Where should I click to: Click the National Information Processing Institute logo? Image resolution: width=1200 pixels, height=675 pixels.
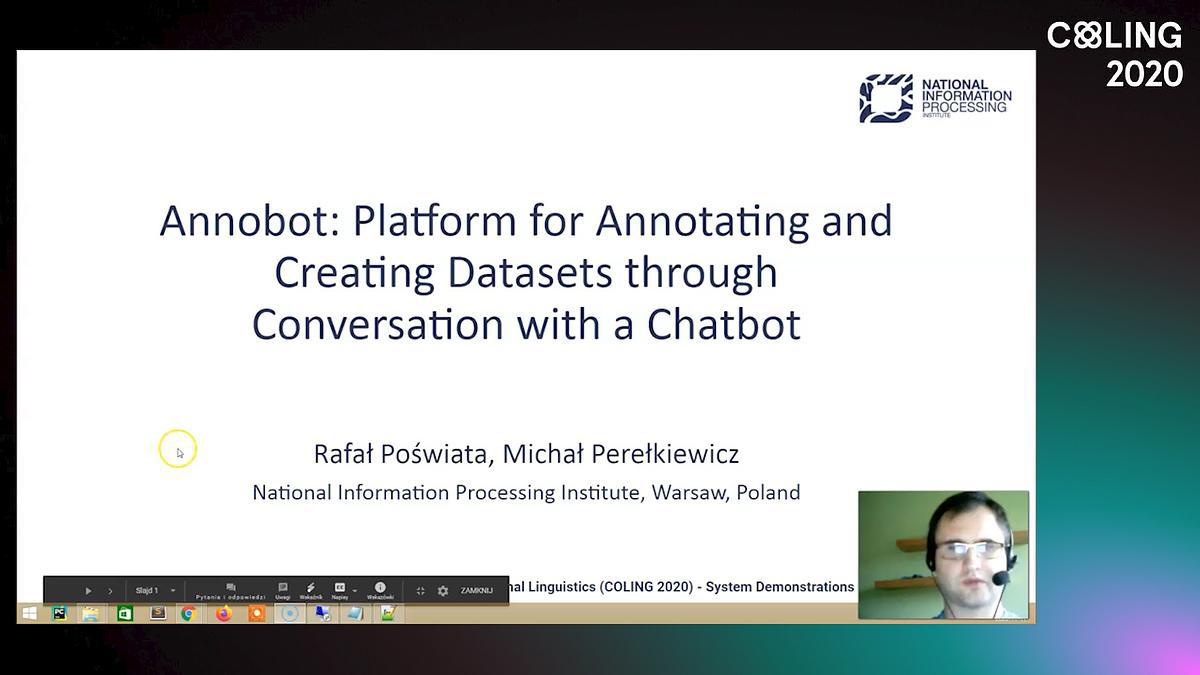[935, 98]
